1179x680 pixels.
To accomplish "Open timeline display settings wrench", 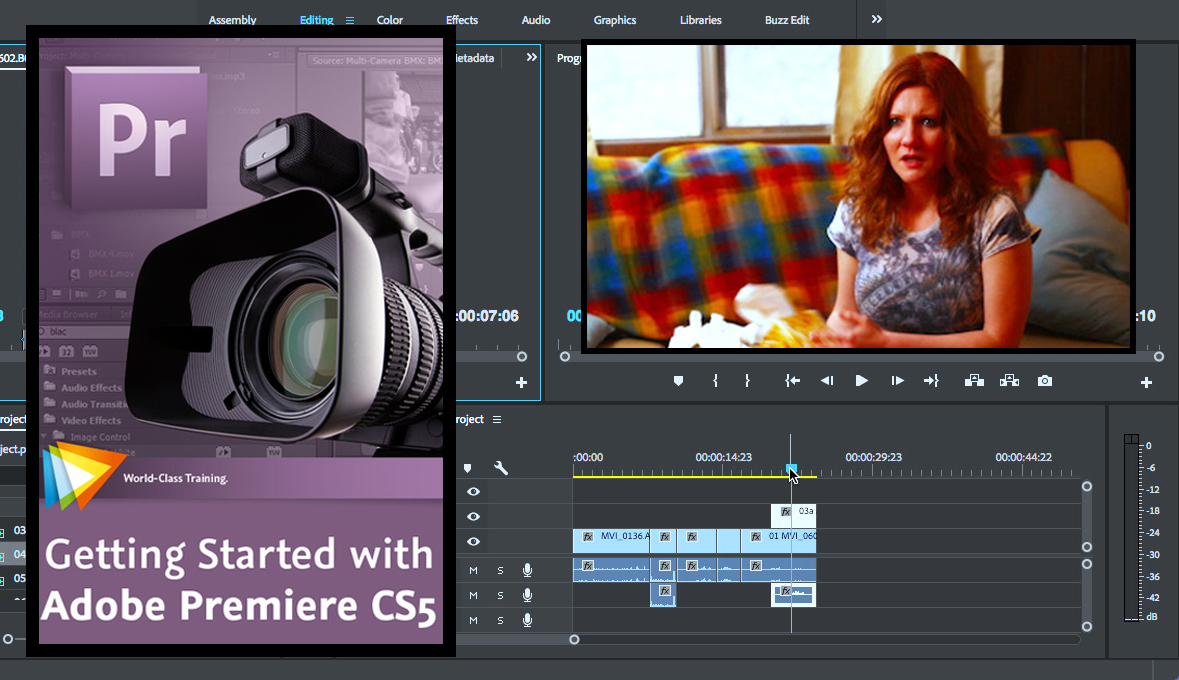I will (501, 468).
